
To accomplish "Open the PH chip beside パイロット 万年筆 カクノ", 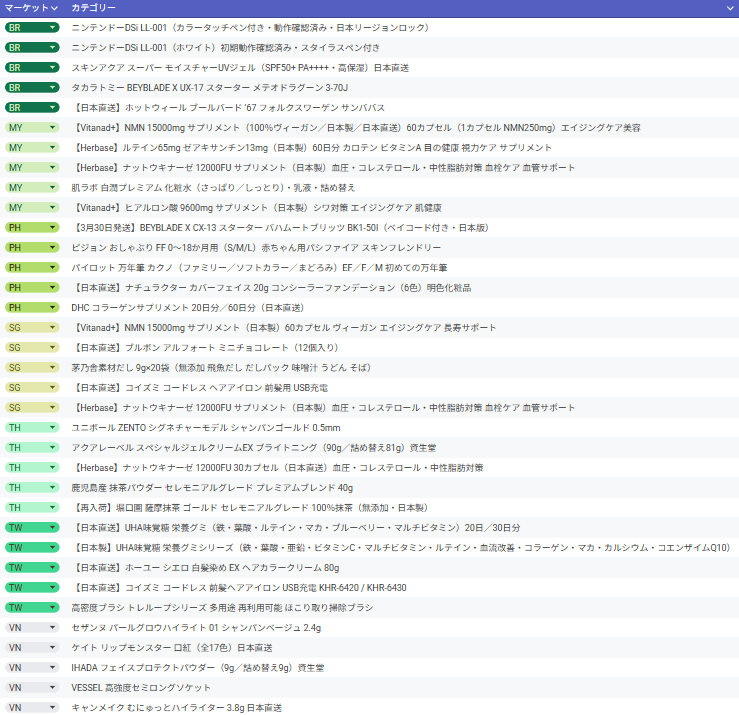I will [32, 267].
